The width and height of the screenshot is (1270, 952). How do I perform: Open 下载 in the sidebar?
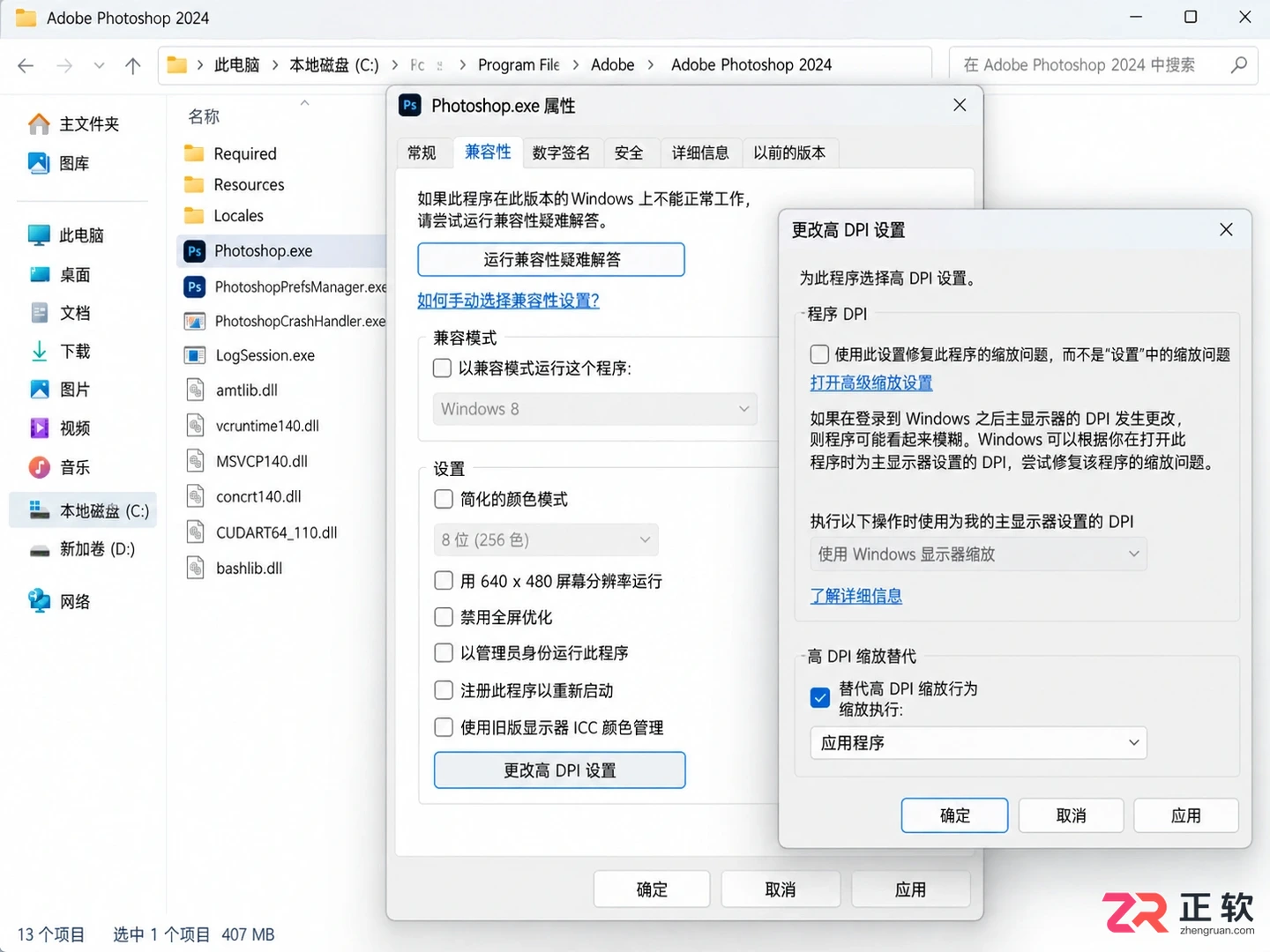(60, 352)
